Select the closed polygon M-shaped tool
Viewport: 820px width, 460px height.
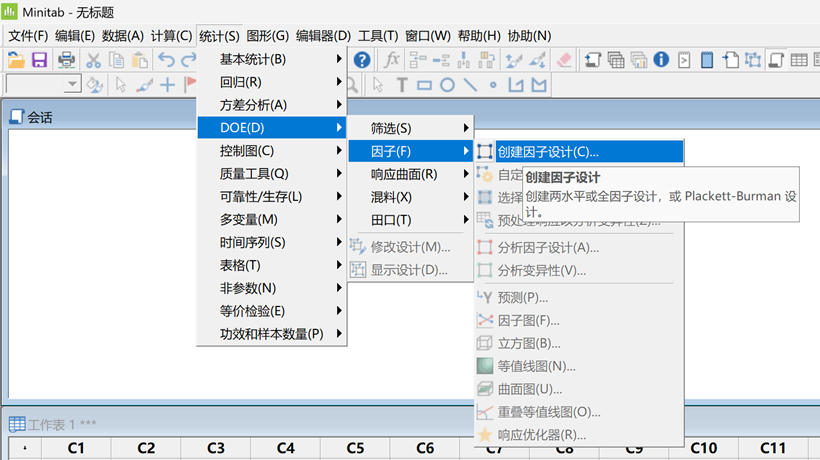(539, 85)
